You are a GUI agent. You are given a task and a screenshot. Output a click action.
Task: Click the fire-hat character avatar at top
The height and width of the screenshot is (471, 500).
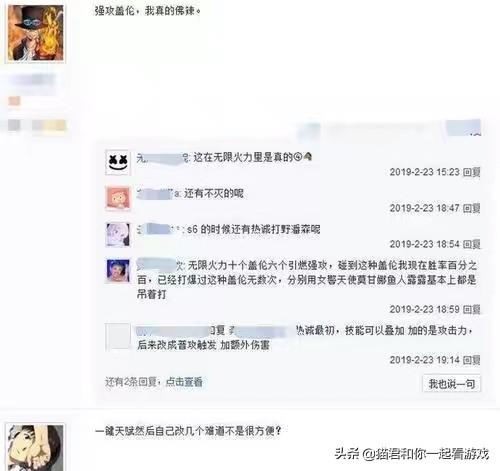point(36,33)
